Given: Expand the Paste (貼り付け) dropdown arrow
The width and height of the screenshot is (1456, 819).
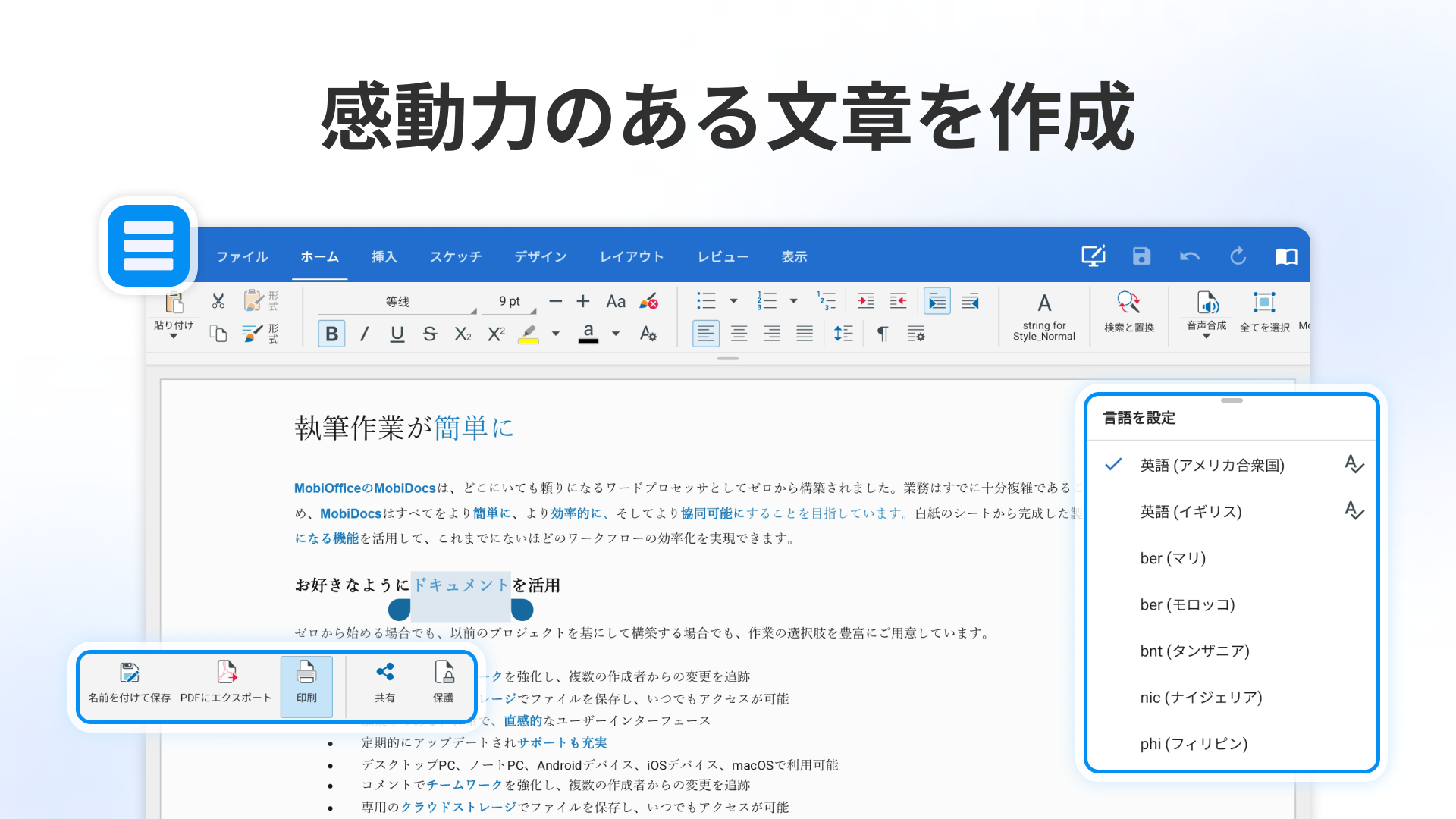Looking at the screenshot, I should click(x=174, y=337).
